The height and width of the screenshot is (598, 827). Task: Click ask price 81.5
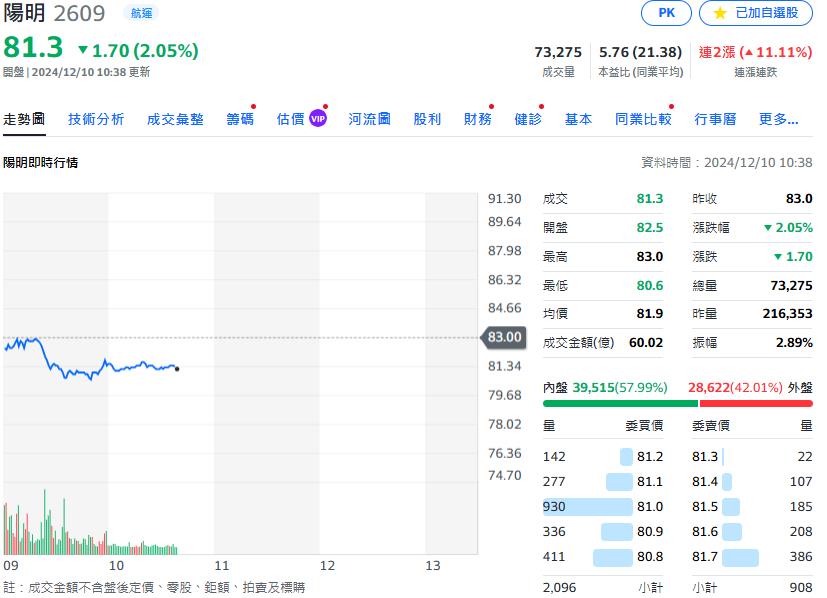click(x=705, y=507)
